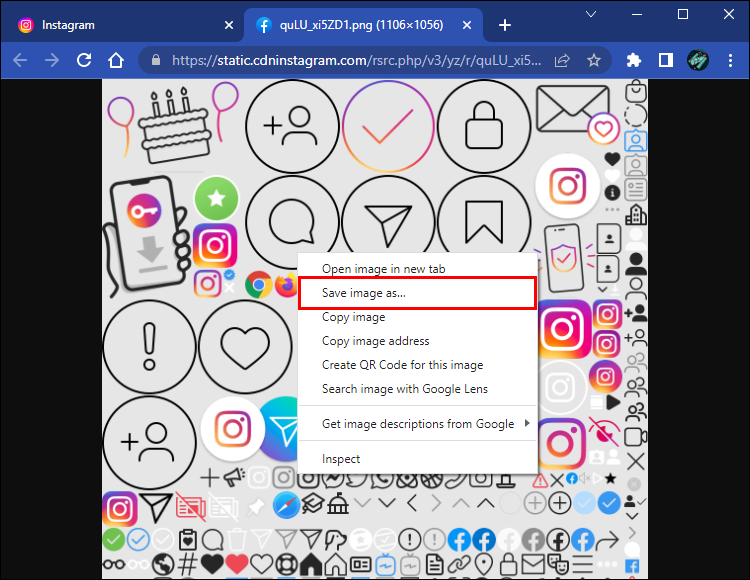This screenshot has width=750, height=580.
Task: Click the green star badge icon
Action: point(216,198)
